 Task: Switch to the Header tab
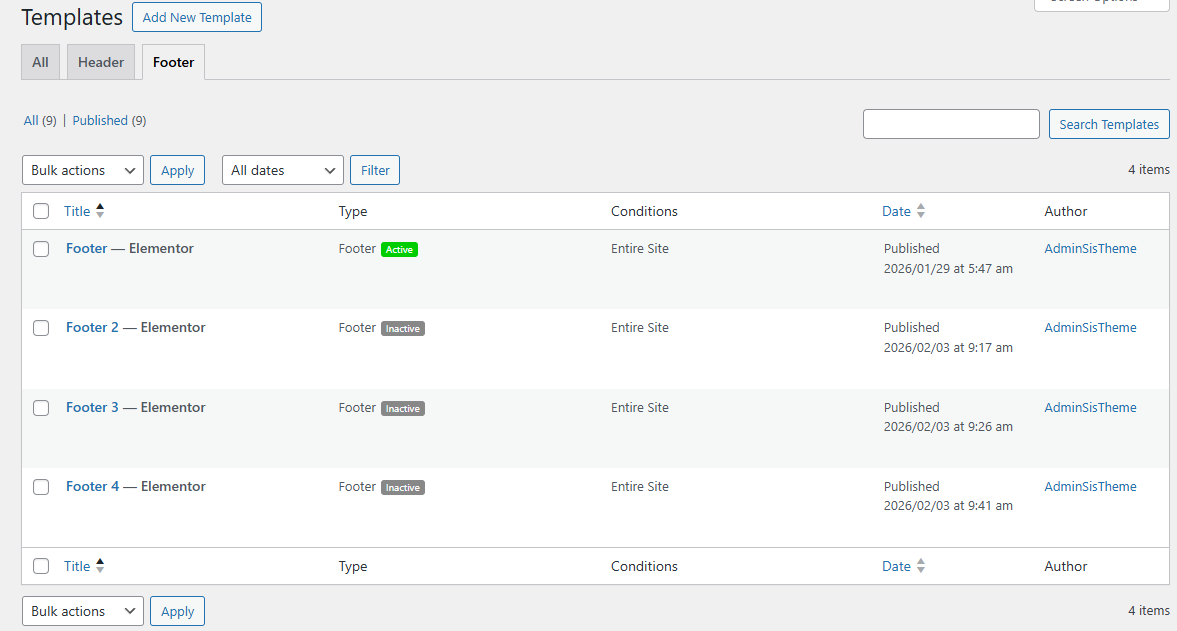tap(100, 61)
